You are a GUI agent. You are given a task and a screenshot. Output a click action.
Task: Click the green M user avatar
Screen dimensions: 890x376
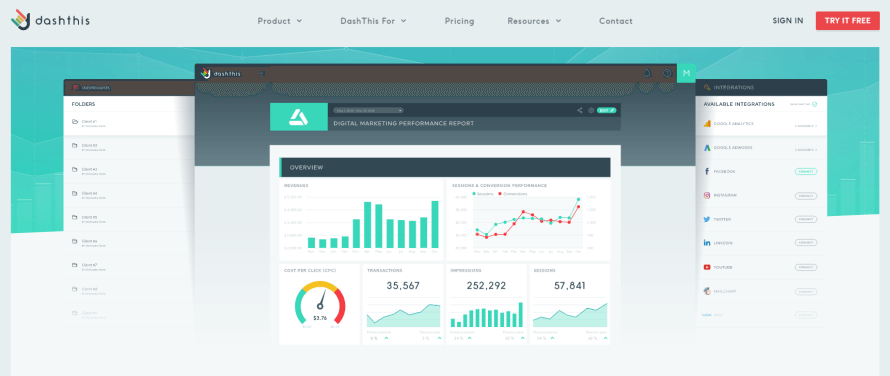tap(686, 73)
